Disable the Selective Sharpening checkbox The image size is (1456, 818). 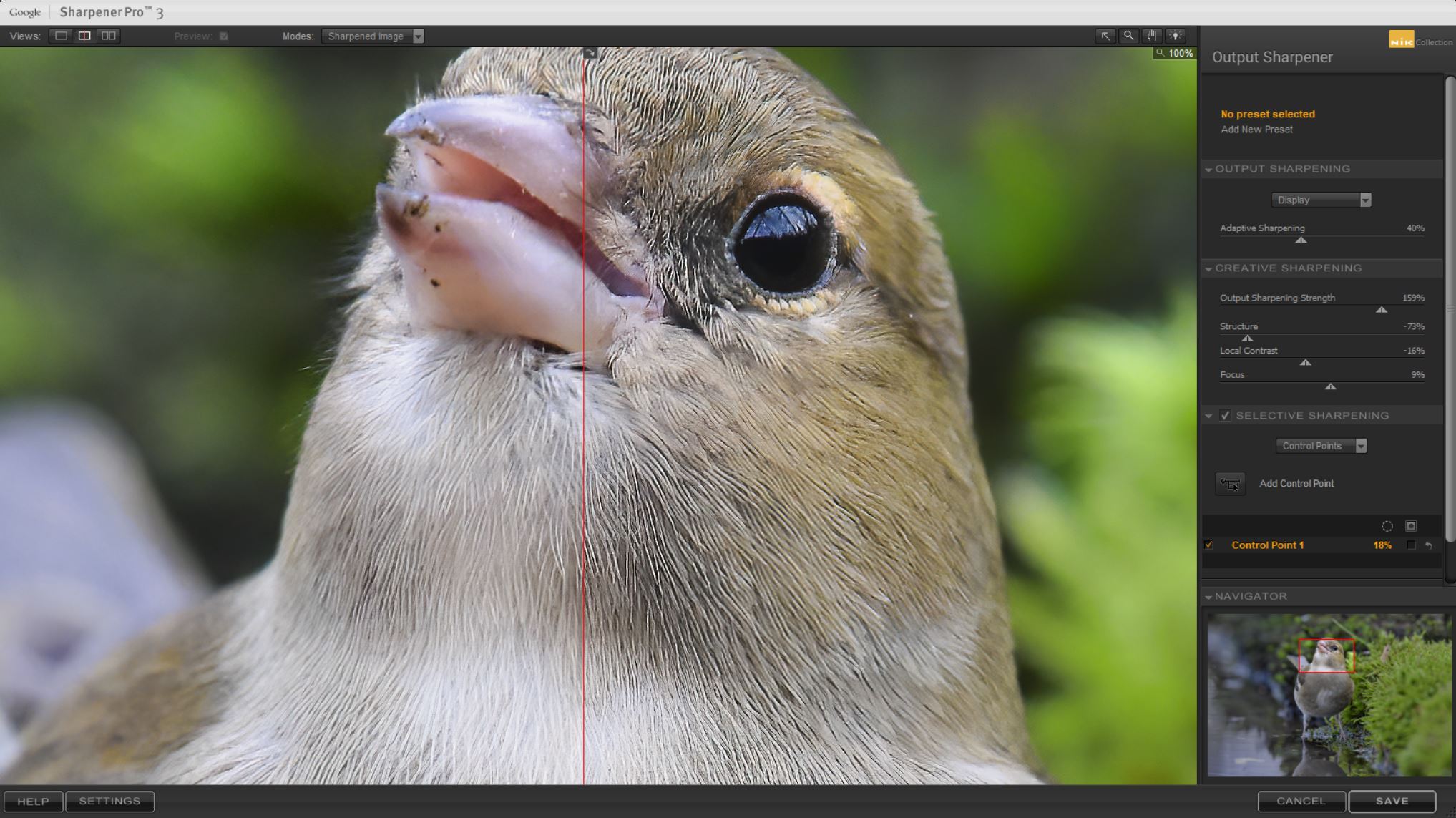1226,416
